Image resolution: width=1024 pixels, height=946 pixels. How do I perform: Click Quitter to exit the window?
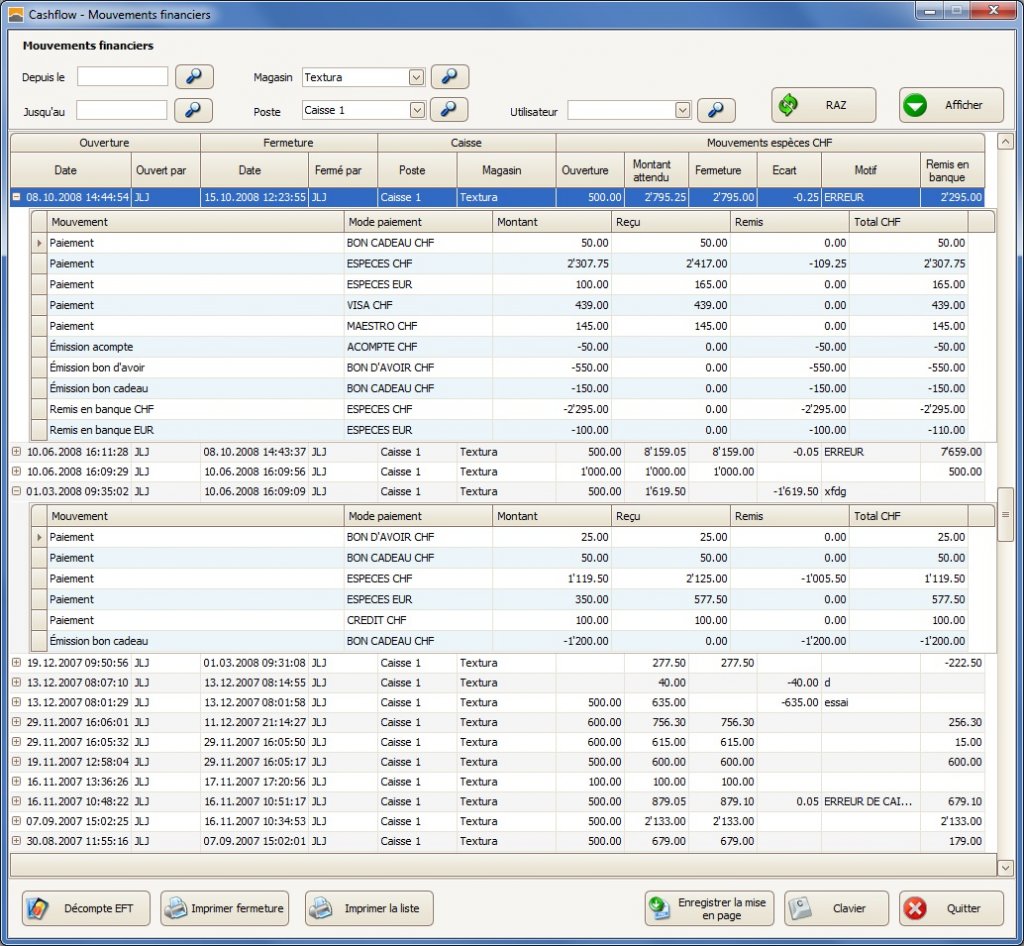[951, 909]
